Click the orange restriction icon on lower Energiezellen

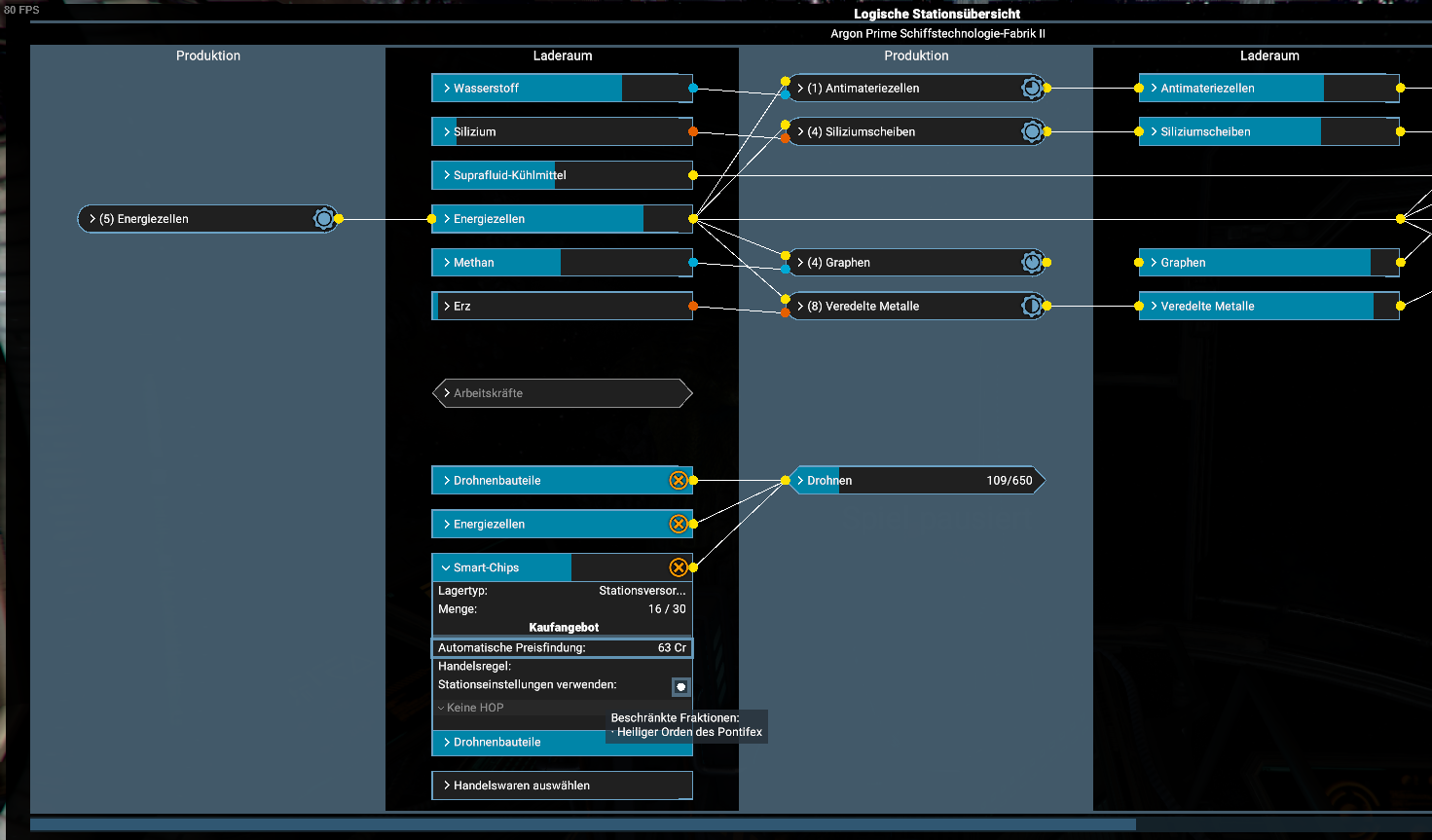click(x=679, y=524)
